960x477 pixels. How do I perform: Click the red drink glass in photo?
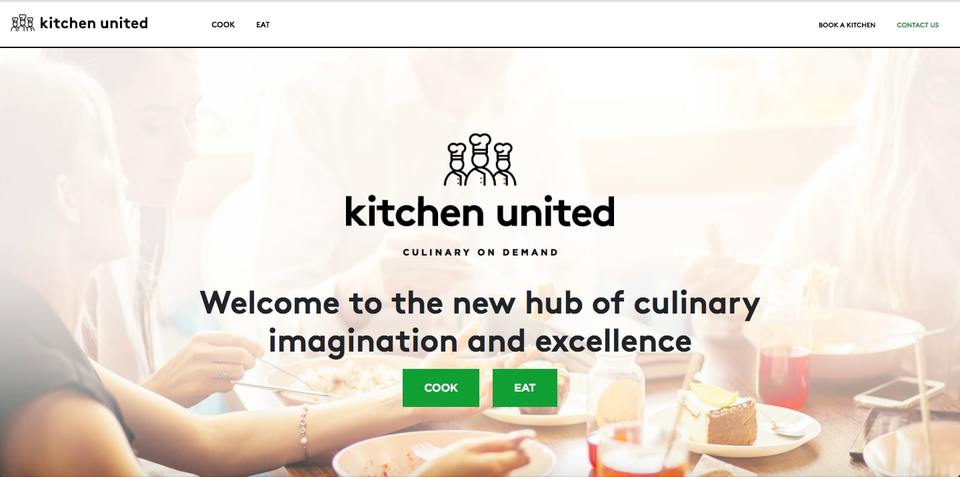coord(784,375)
